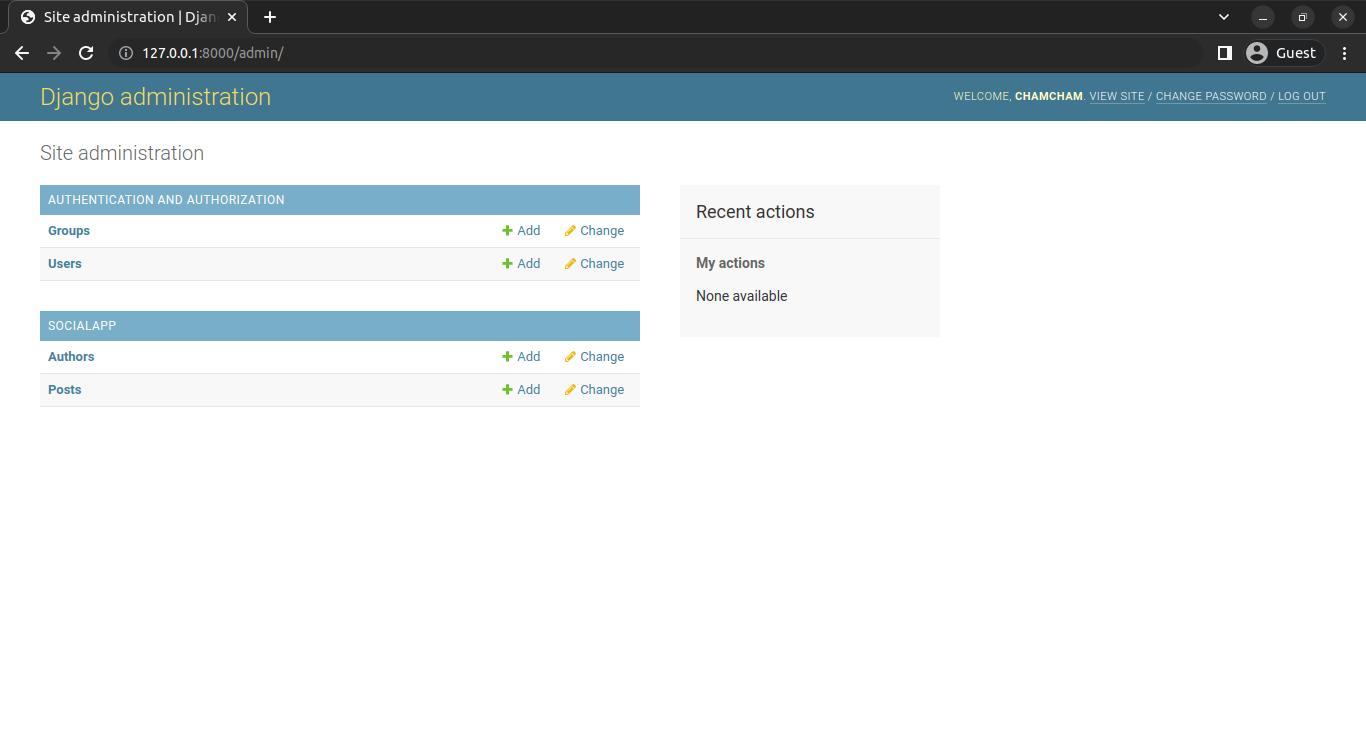This screenshot has height=741, width=1366.
Task: Toggle the browser side panel icon
Action: click(1224, 53)
